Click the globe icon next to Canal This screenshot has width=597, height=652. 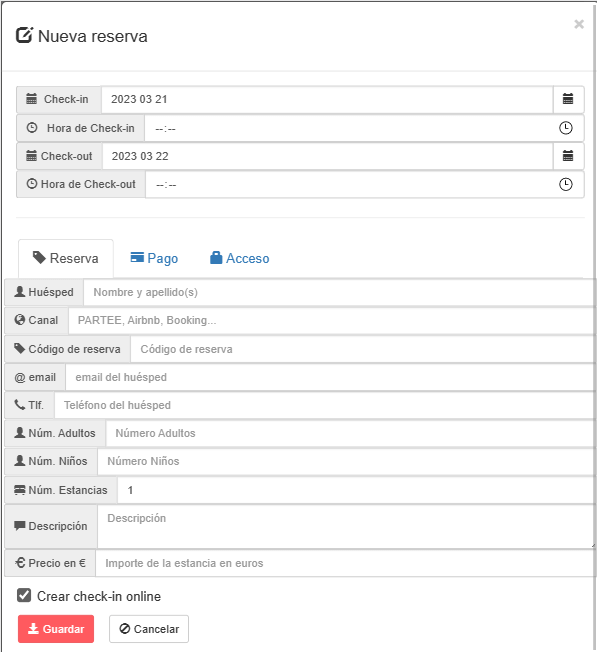coord(20,320)
